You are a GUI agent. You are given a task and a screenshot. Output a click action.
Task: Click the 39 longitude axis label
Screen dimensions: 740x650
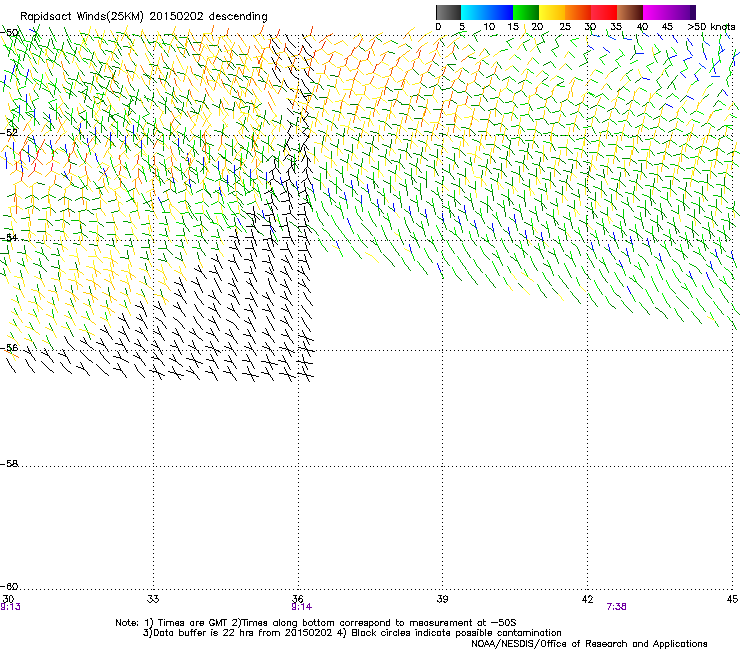[x=442, y=599]
